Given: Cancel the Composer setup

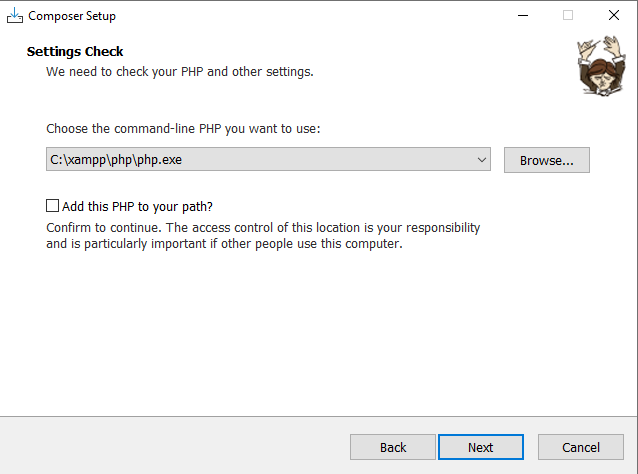Looking at the screenshot, I should (x=580, y=447).
